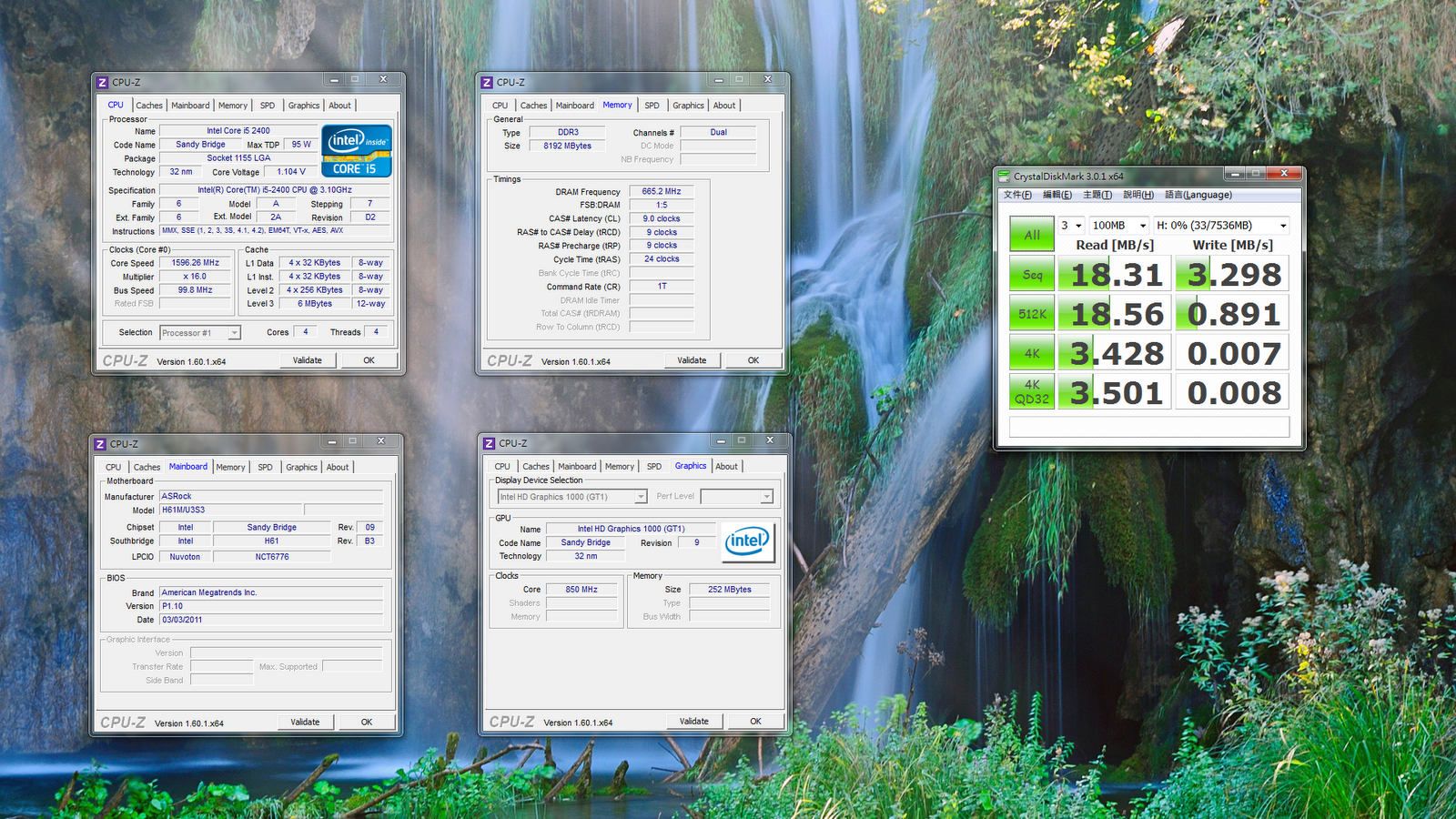1456x819 pixels.
Task: Click the GPU core clock value "850 MHz"
Action: [x=581, y=590]
